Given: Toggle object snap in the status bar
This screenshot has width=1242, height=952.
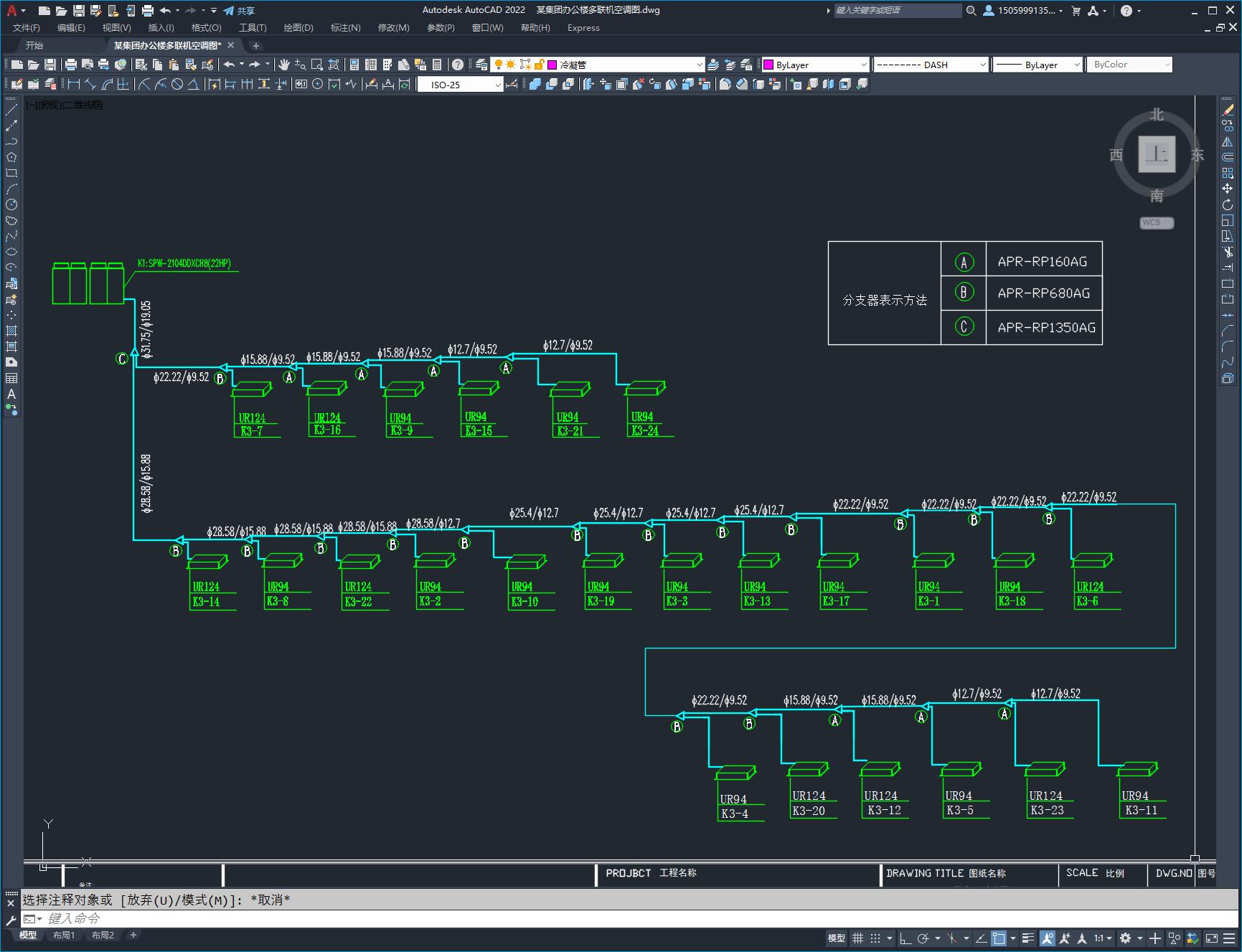Looking at the screenshot, I should pos(998,938).
